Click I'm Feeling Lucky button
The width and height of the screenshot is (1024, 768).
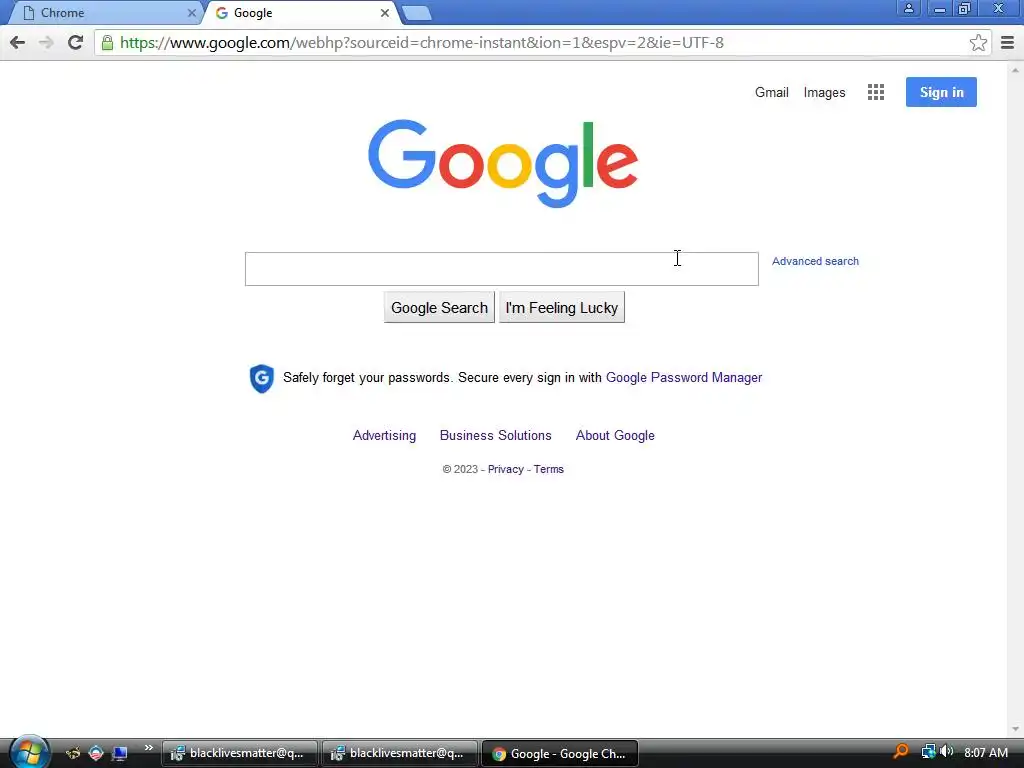click(562, 308)
